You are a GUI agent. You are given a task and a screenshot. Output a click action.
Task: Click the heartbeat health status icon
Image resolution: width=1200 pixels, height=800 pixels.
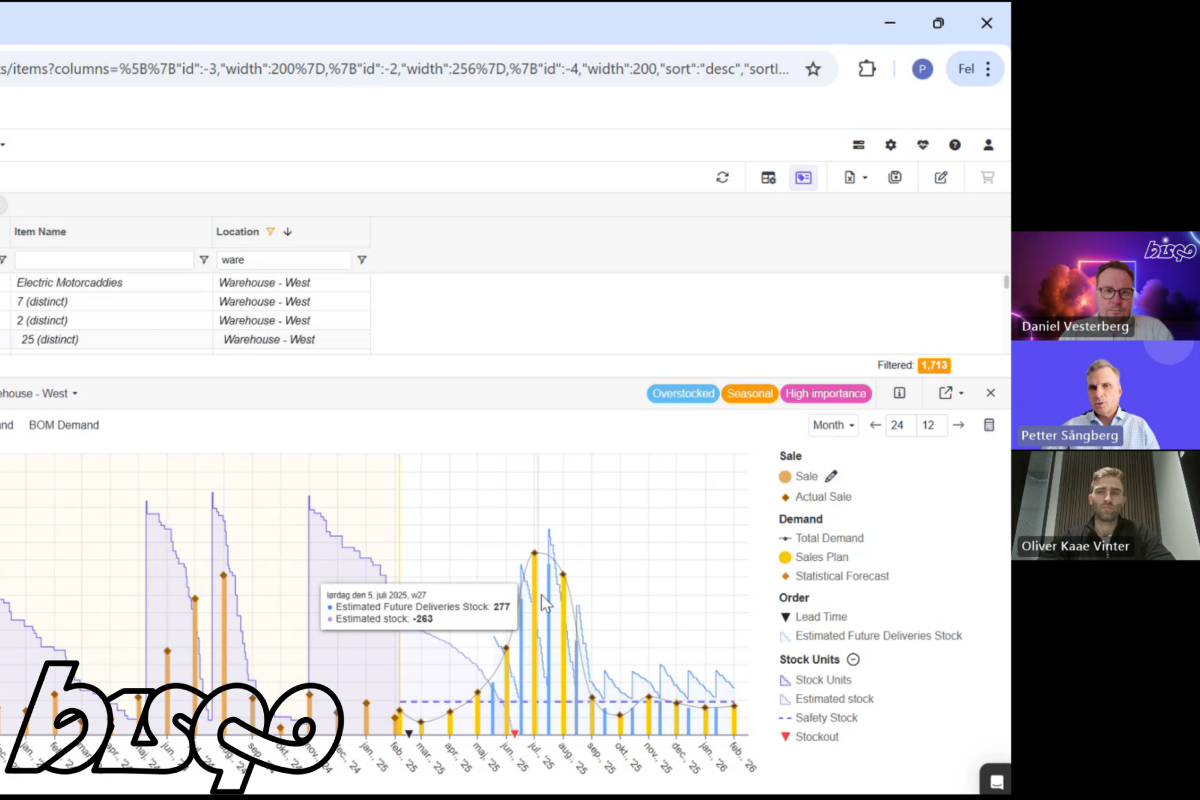(923, 145)
